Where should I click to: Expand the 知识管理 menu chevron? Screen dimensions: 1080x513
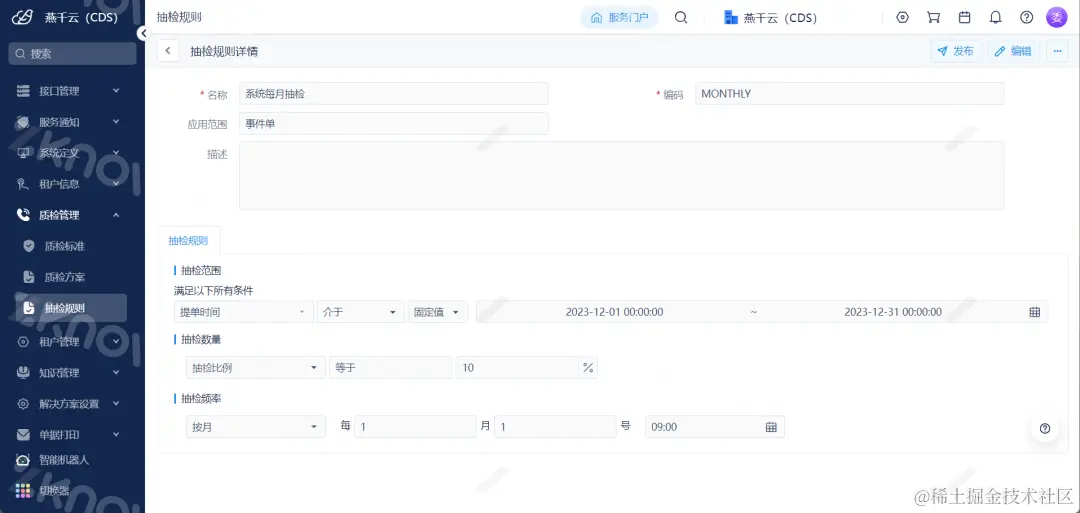(x=116, y=373)
